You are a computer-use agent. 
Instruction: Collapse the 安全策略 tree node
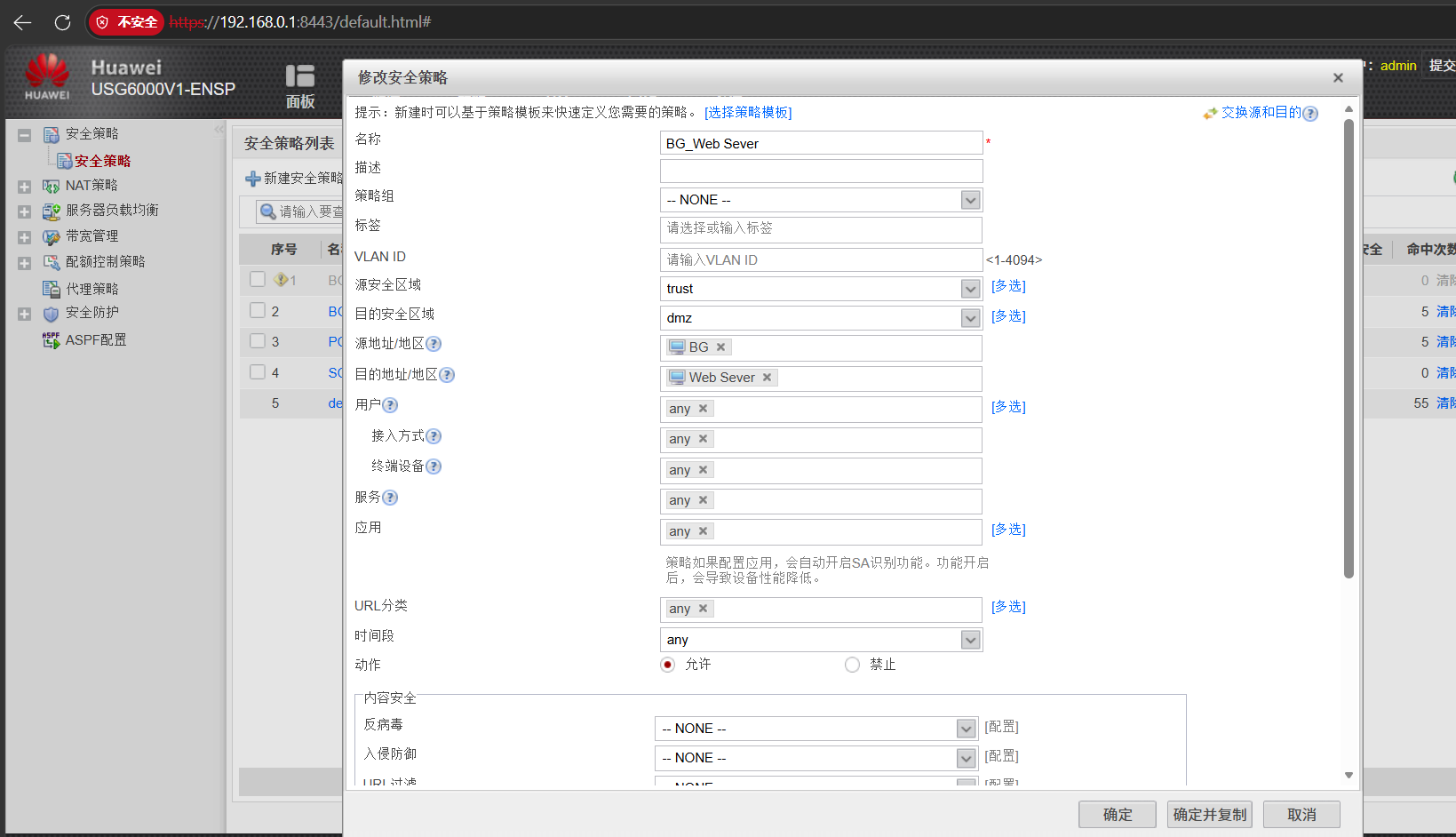tap(25, 135)
